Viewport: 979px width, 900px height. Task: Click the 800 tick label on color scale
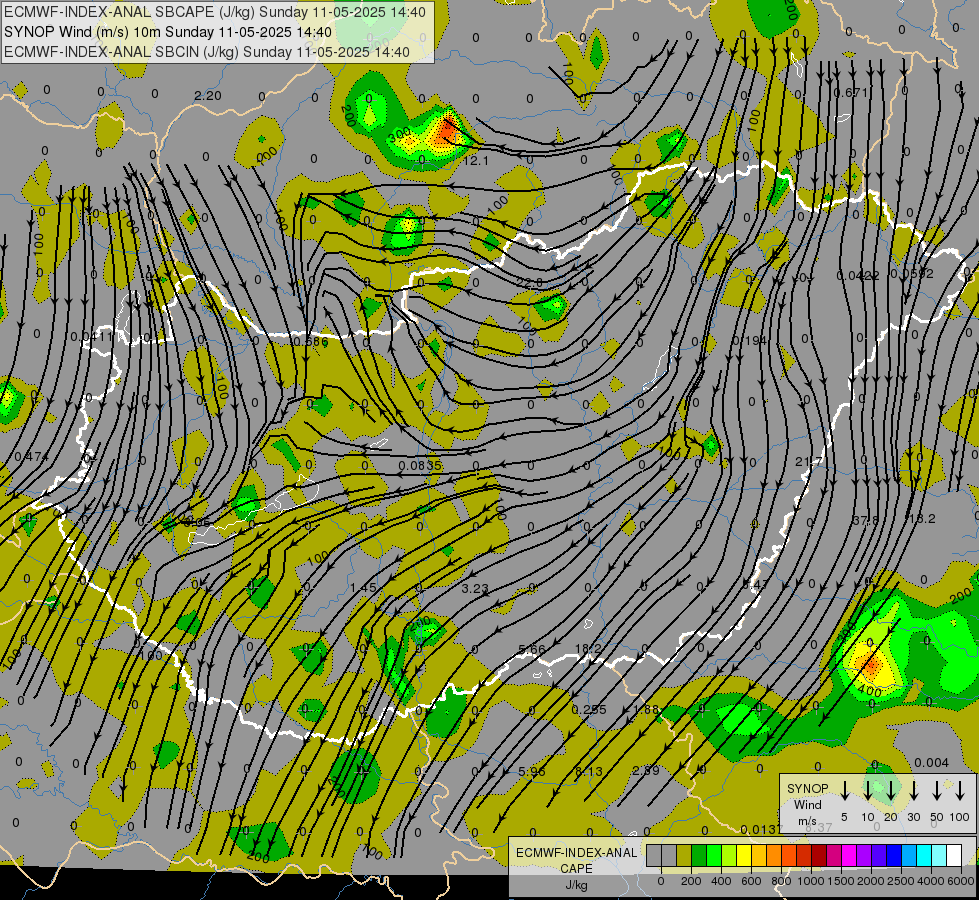[781, 881]
